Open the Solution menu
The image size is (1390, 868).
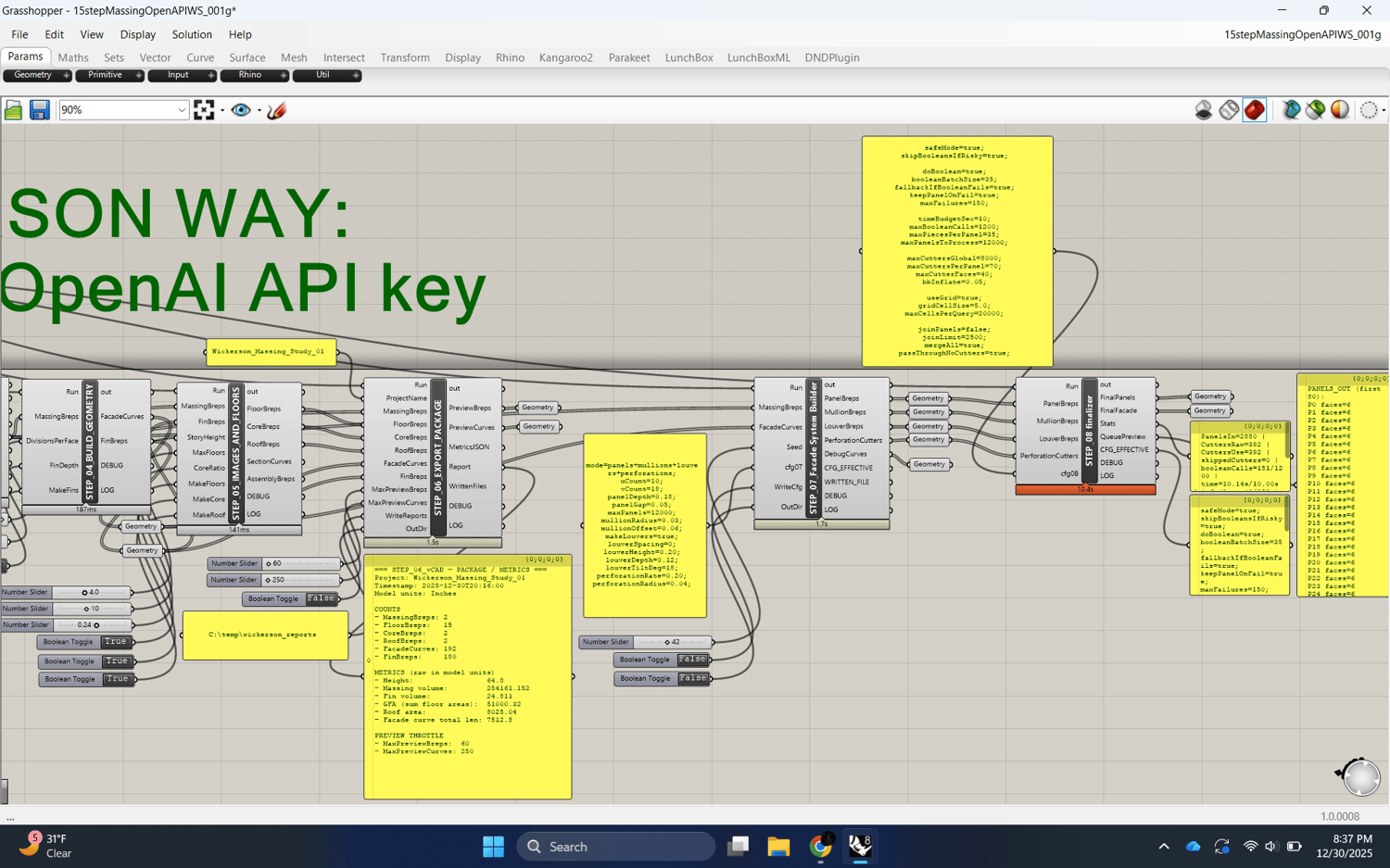[x=192, y=34]
